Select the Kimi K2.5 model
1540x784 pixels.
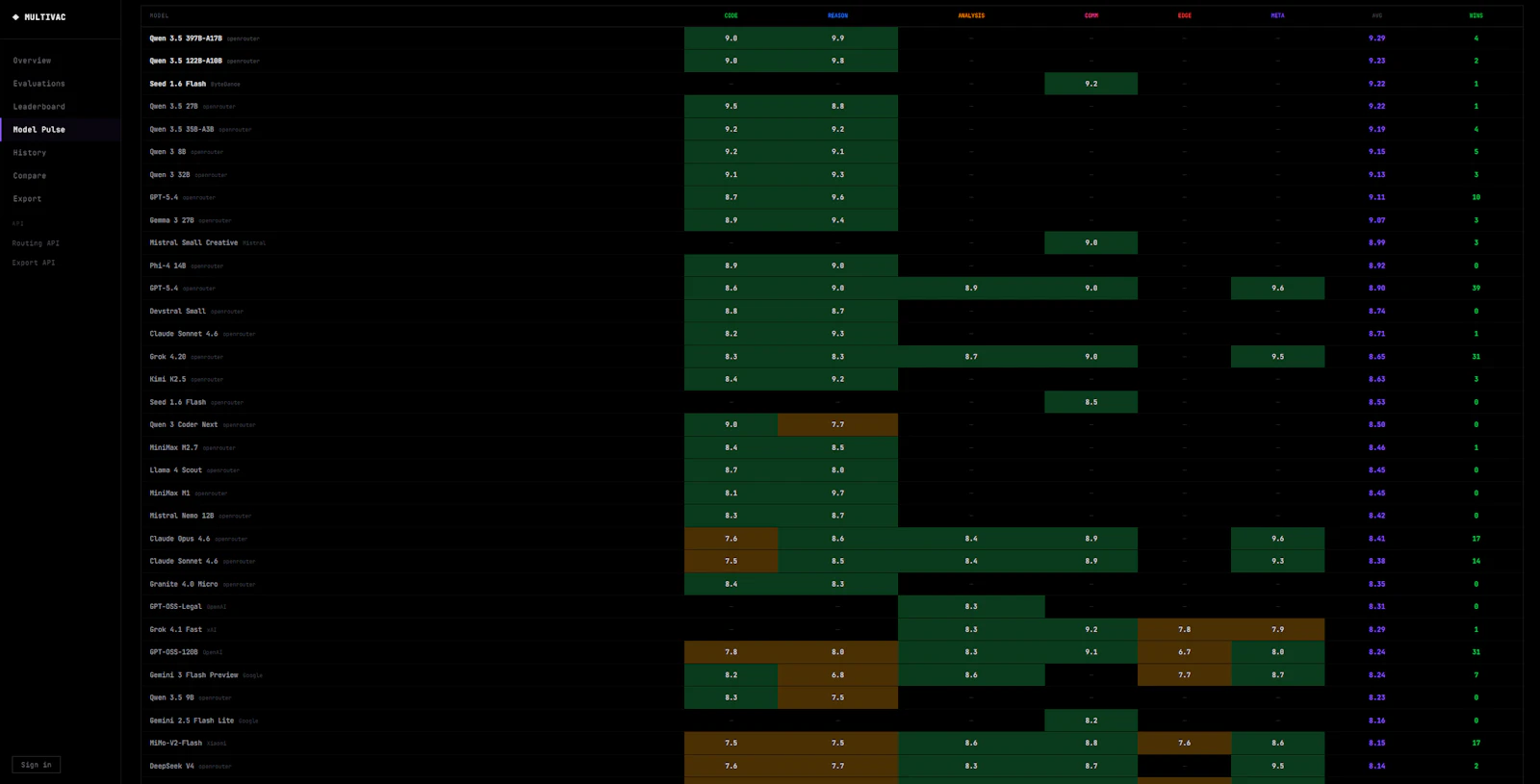167,379
